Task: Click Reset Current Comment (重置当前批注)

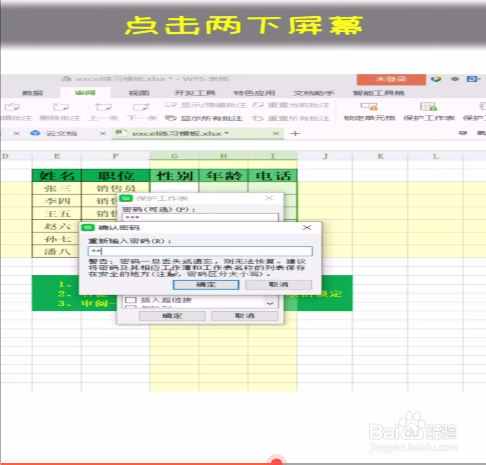Action: coord(291,105)
